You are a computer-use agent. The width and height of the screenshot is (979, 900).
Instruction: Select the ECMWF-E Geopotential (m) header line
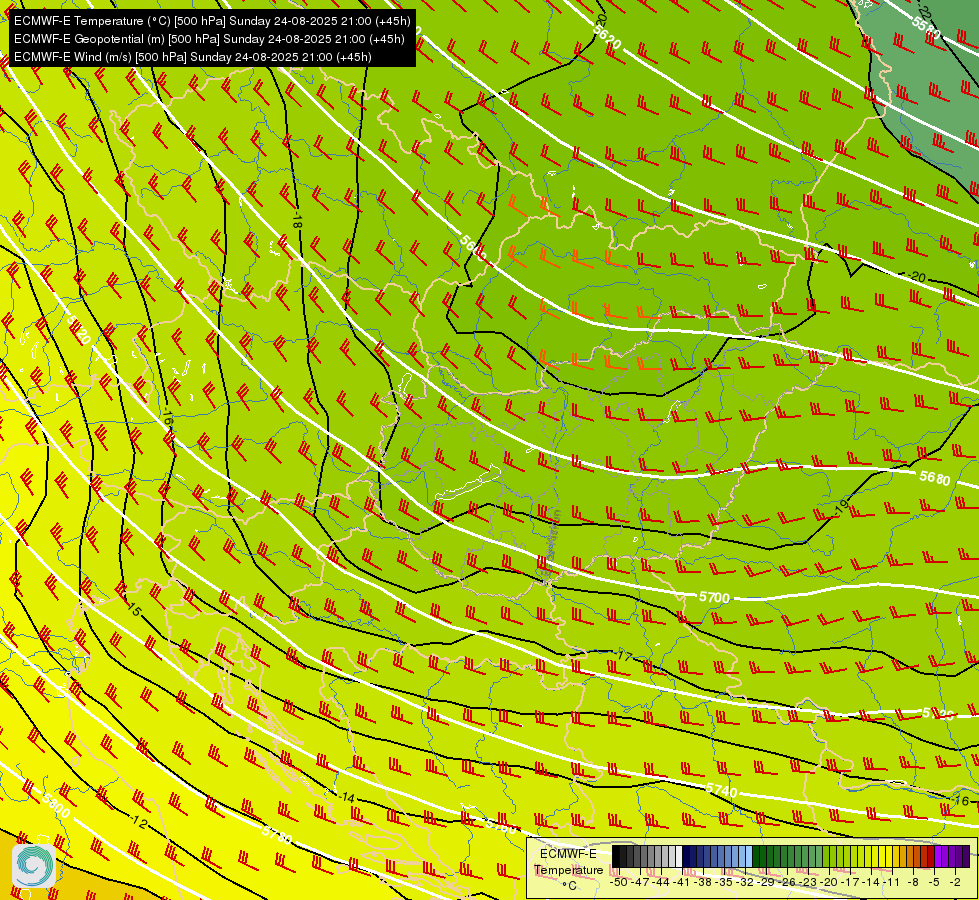pos(209,39)
